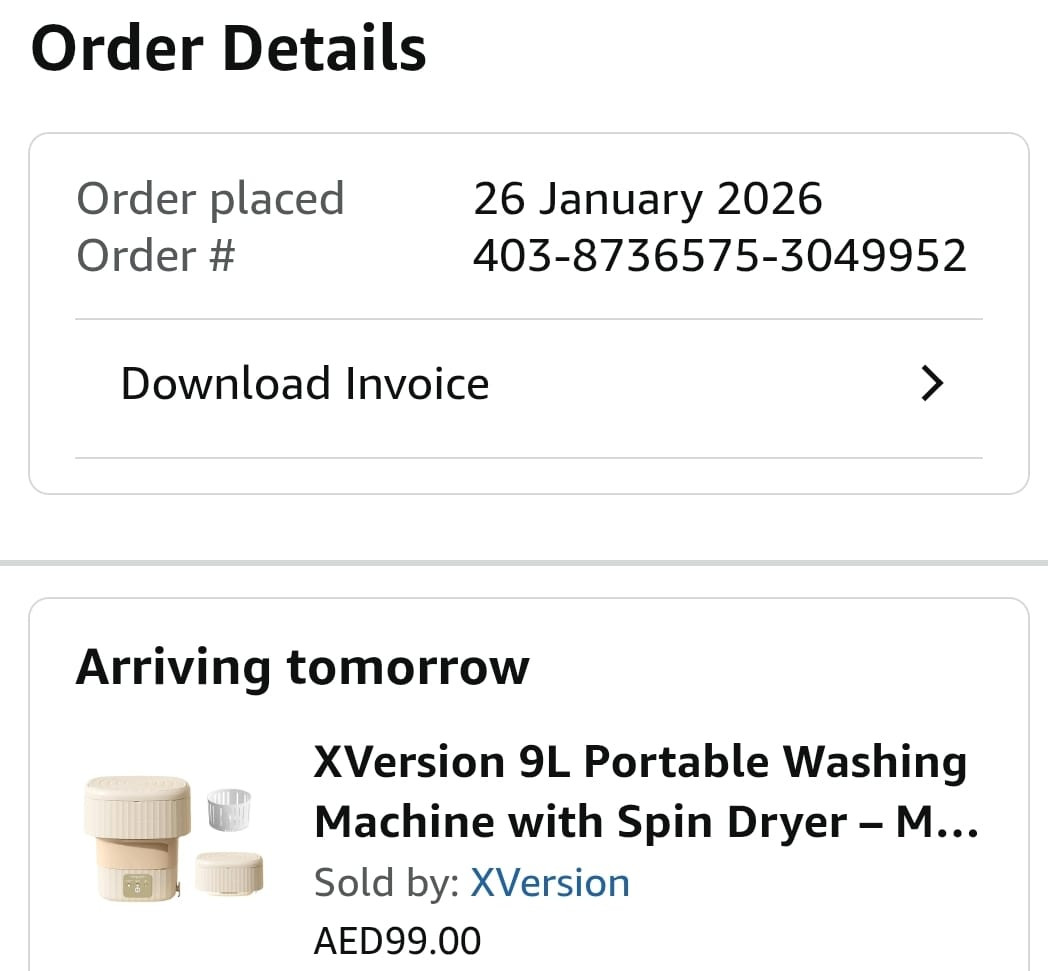Click the folded compact washer in product image

coord(229,873)
